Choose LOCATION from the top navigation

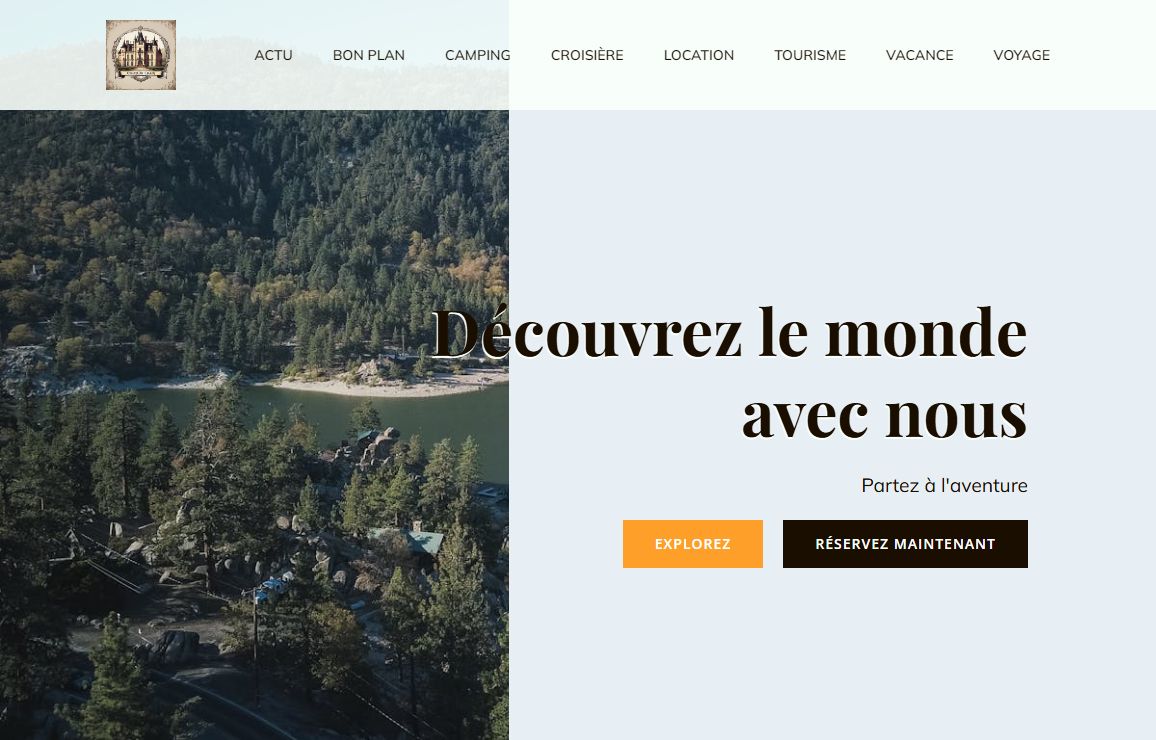699,55
